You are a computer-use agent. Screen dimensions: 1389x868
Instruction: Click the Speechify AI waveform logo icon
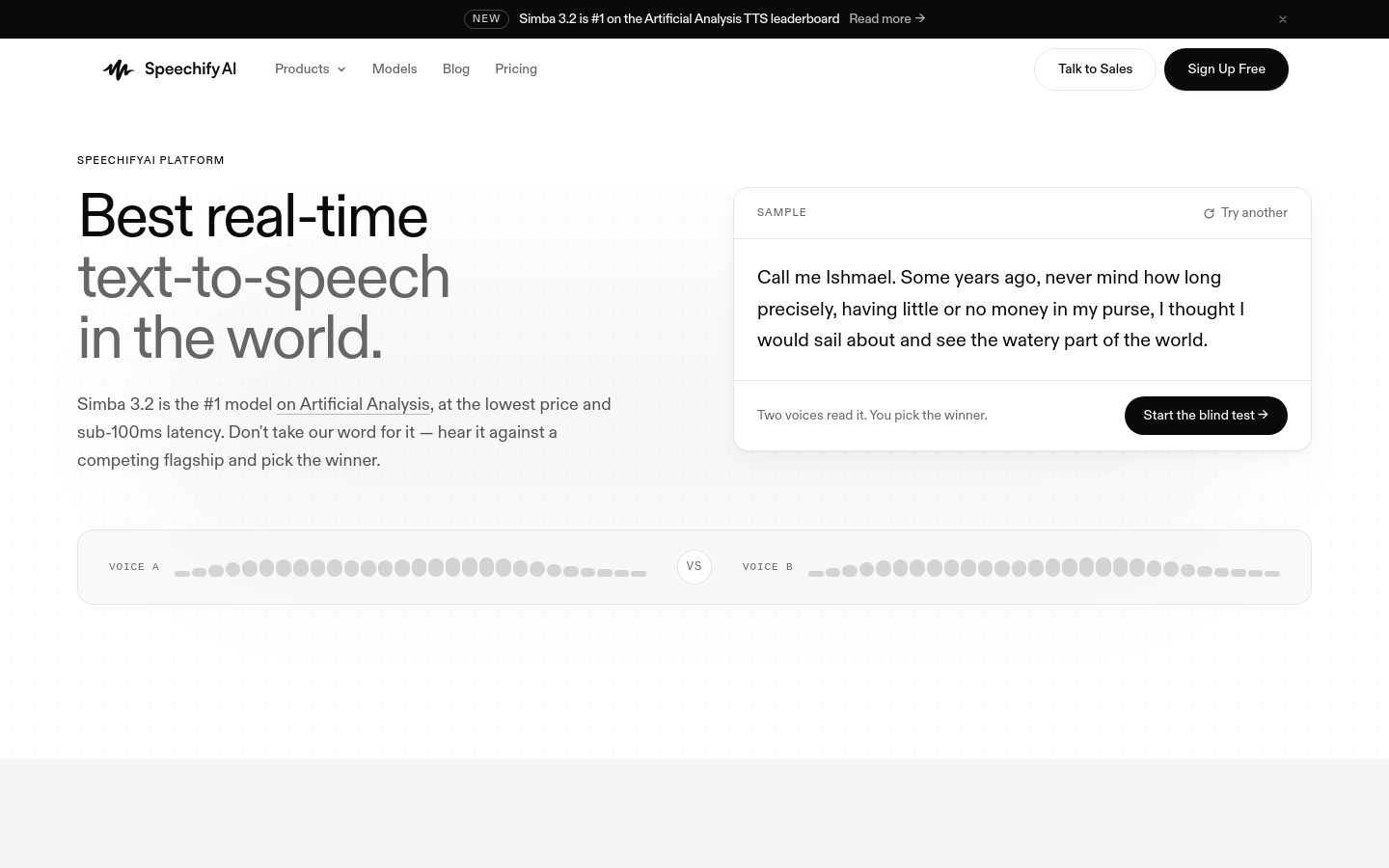[118, 69]
